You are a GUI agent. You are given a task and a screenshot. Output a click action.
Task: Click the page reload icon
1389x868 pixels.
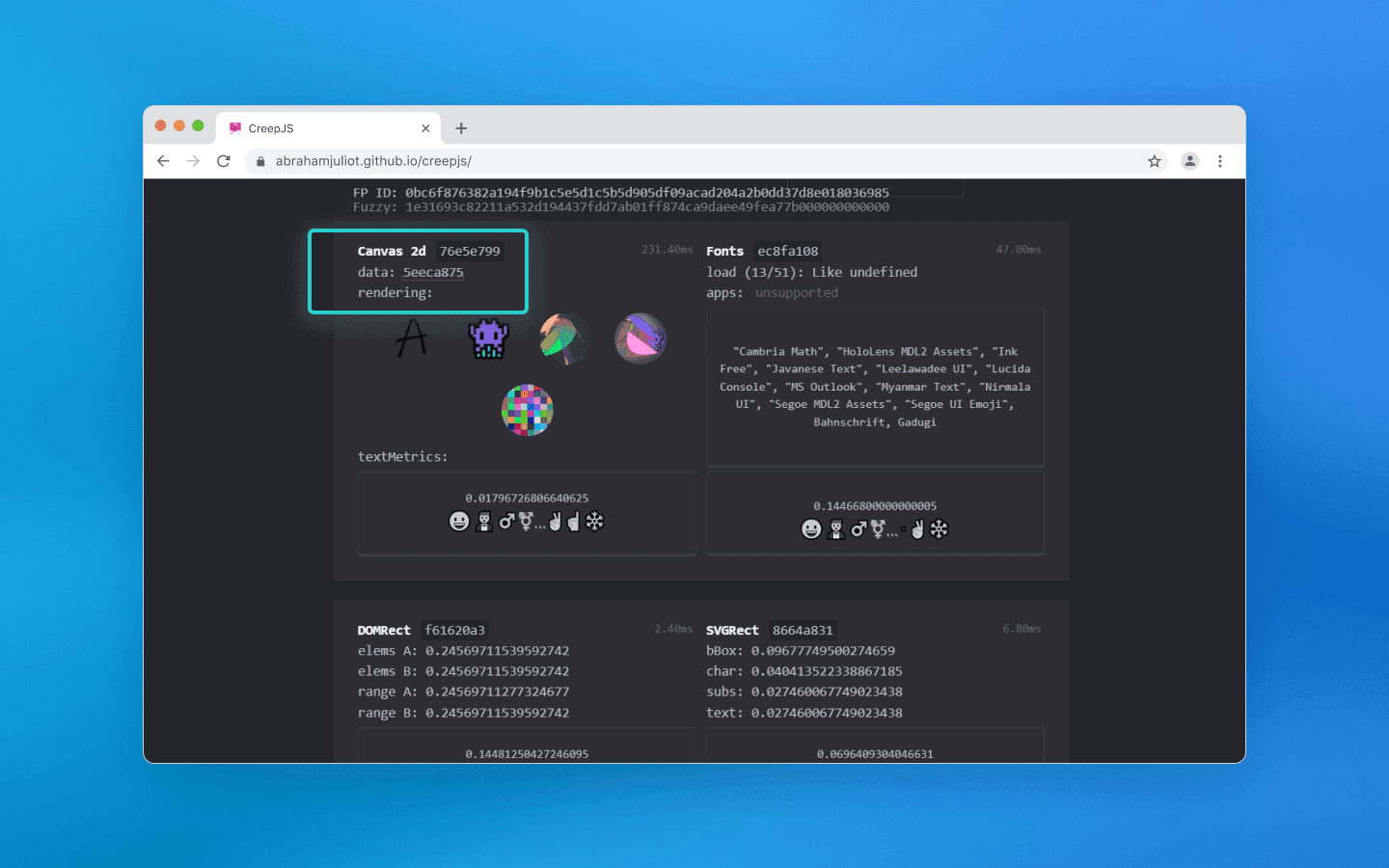(224, 161)
